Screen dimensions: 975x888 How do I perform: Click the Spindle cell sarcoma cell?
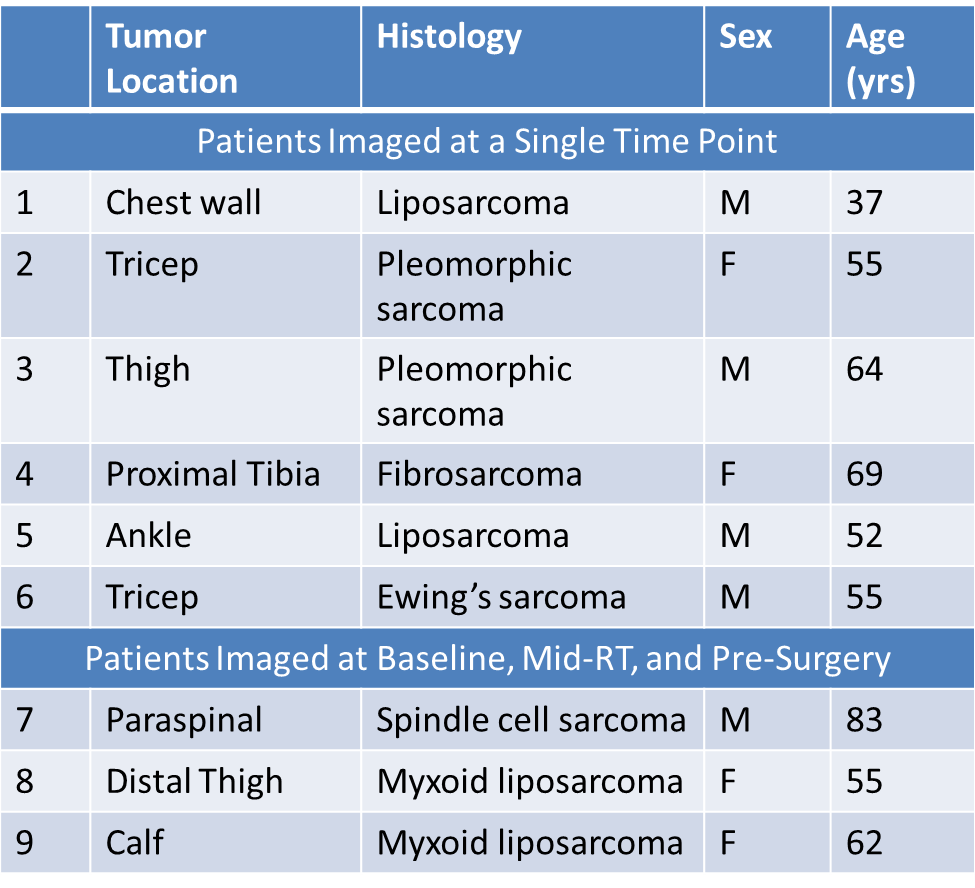pyautogui.click(x=531, y=720)
